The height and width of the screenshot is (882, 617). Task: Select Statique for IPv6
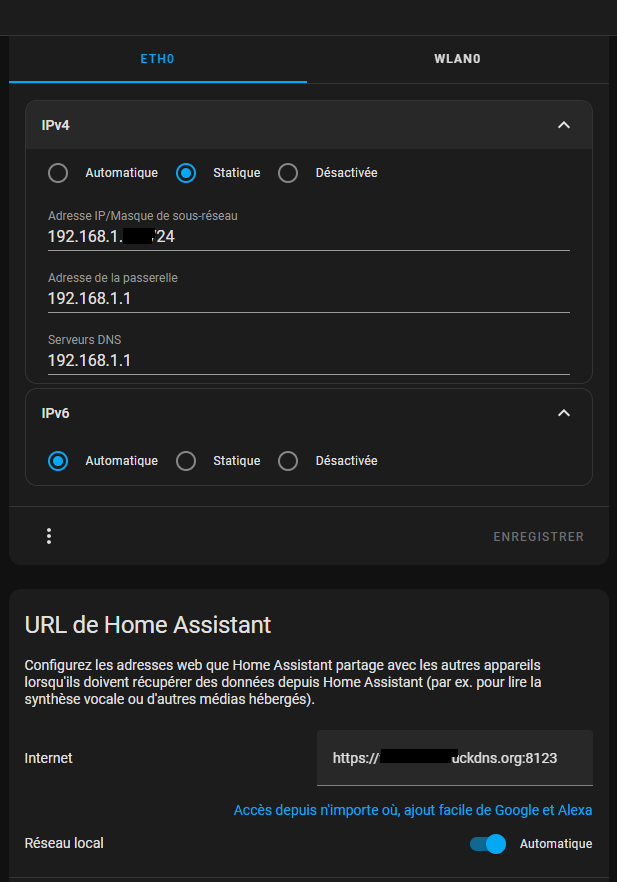(186, 461)
